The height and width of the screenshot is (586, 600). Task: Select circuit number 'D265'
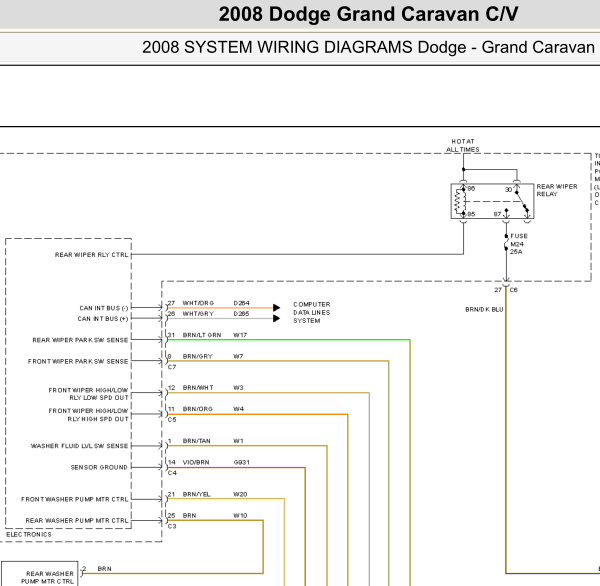coord(241,313)
